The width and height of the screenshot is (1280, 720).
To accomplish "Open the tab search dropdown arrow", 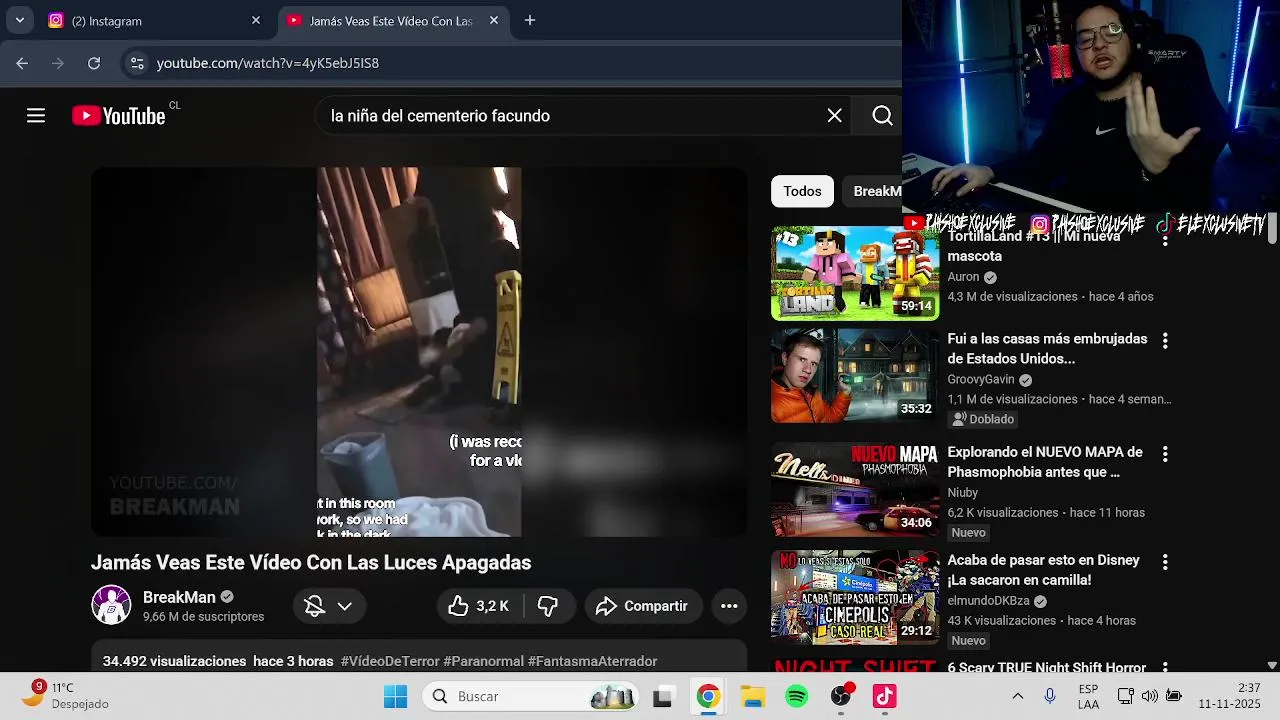I will (20, 20).
